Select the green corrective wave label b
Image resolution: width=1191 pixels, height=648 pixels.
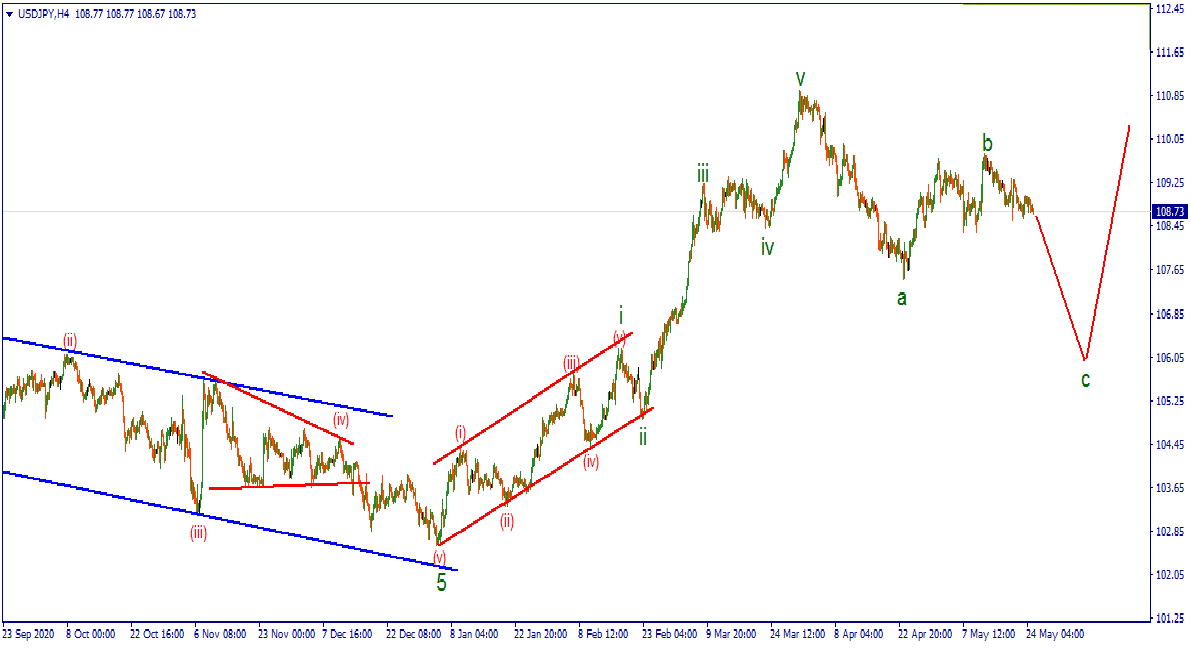pyautogui.click(x=987, y=142)
